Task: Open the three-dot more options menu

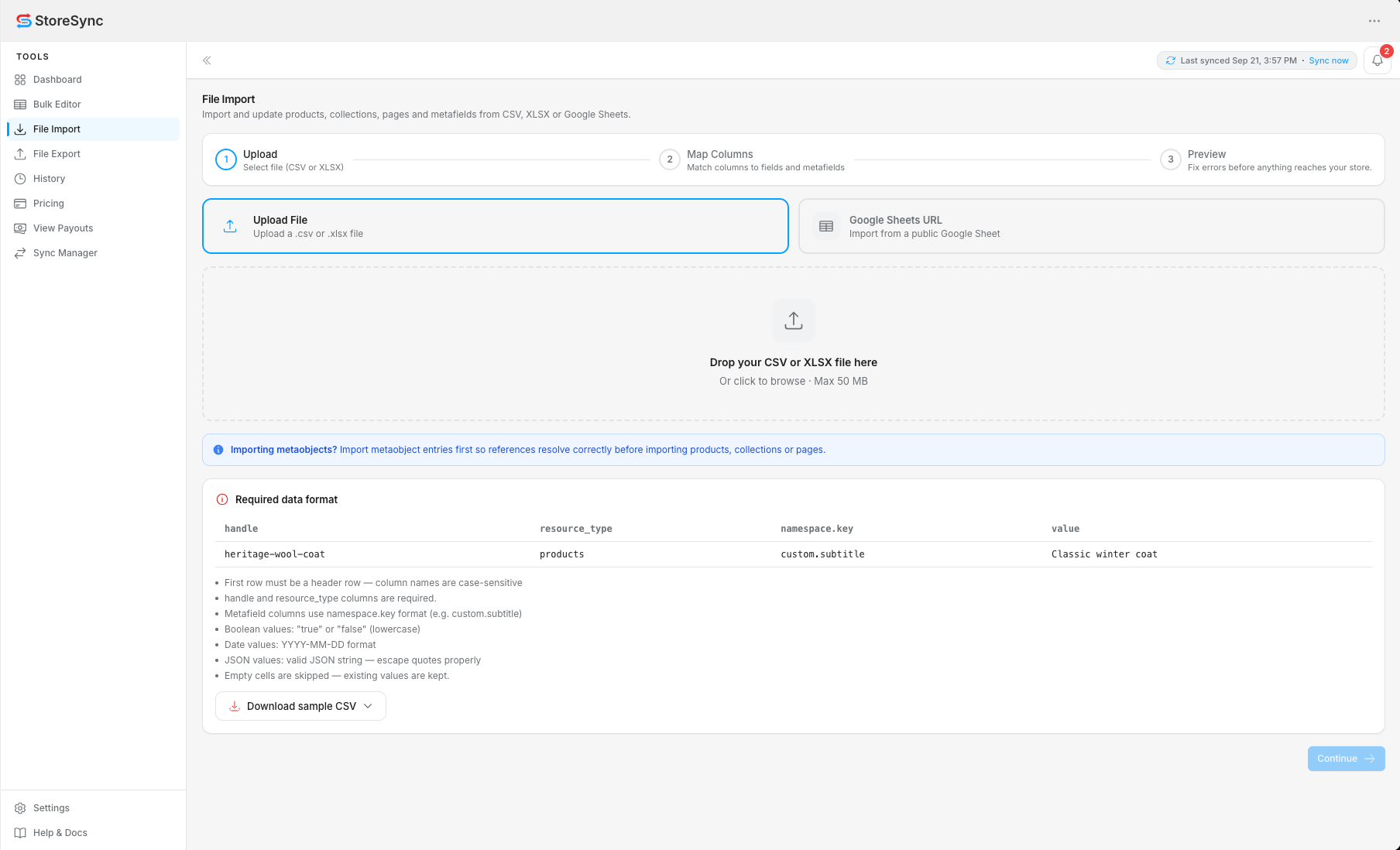Action: point(1374,21)
